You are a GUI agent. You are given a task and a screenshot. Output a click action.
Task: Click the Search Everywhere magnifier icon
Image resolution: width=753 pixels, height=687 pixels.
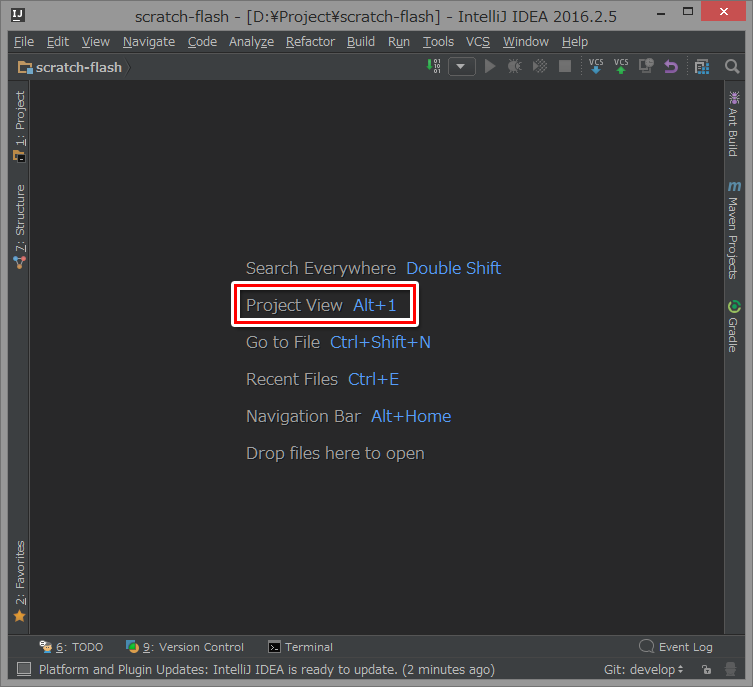(732, 66)
